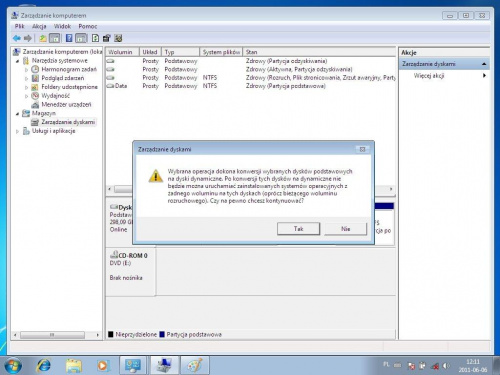Select the Data volume row
This screenshot has height=375, width=500.
251,86
